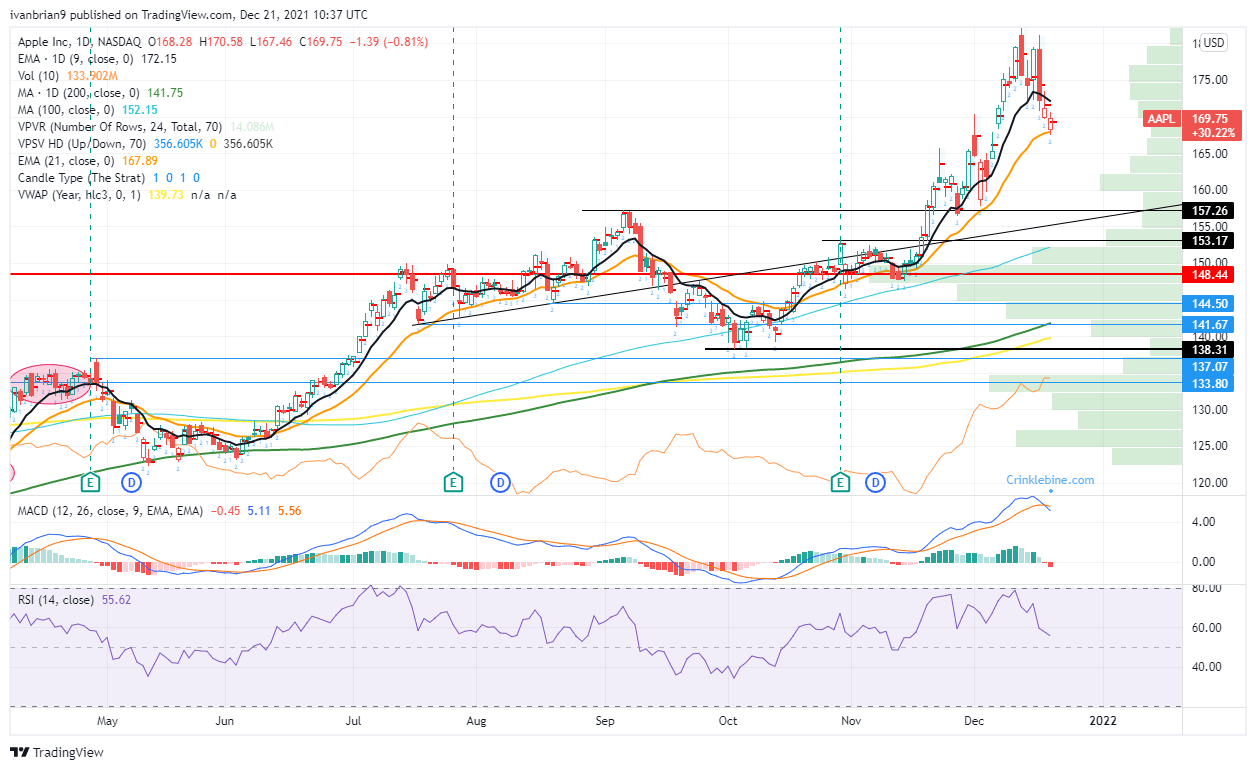
Task: Click the Dec label on the time axis
Action: [x=974, y=720]
